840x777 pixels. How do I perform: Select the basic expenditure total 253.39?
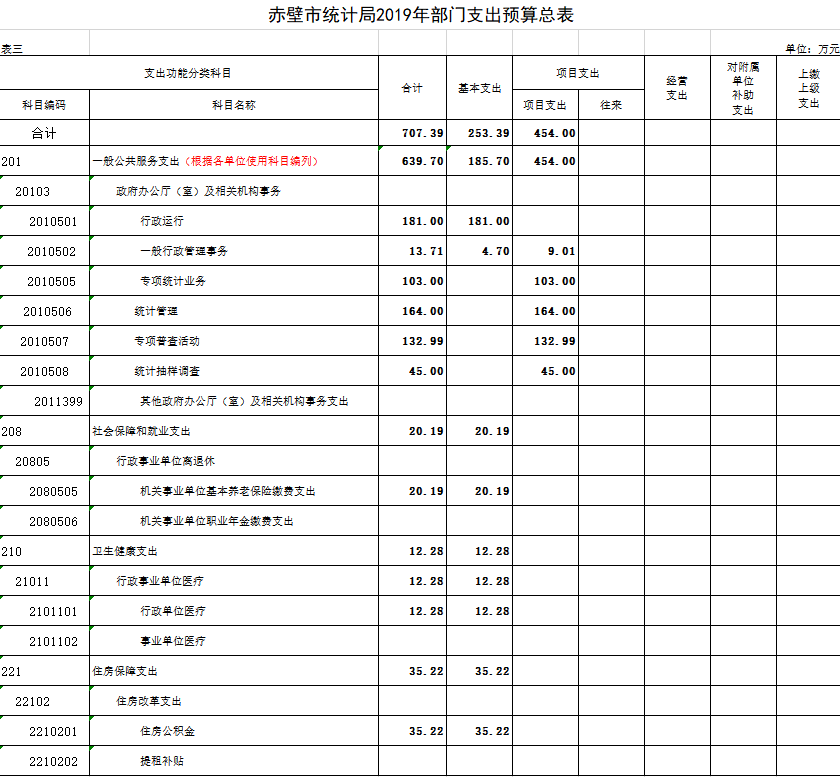tap(489, 133)
